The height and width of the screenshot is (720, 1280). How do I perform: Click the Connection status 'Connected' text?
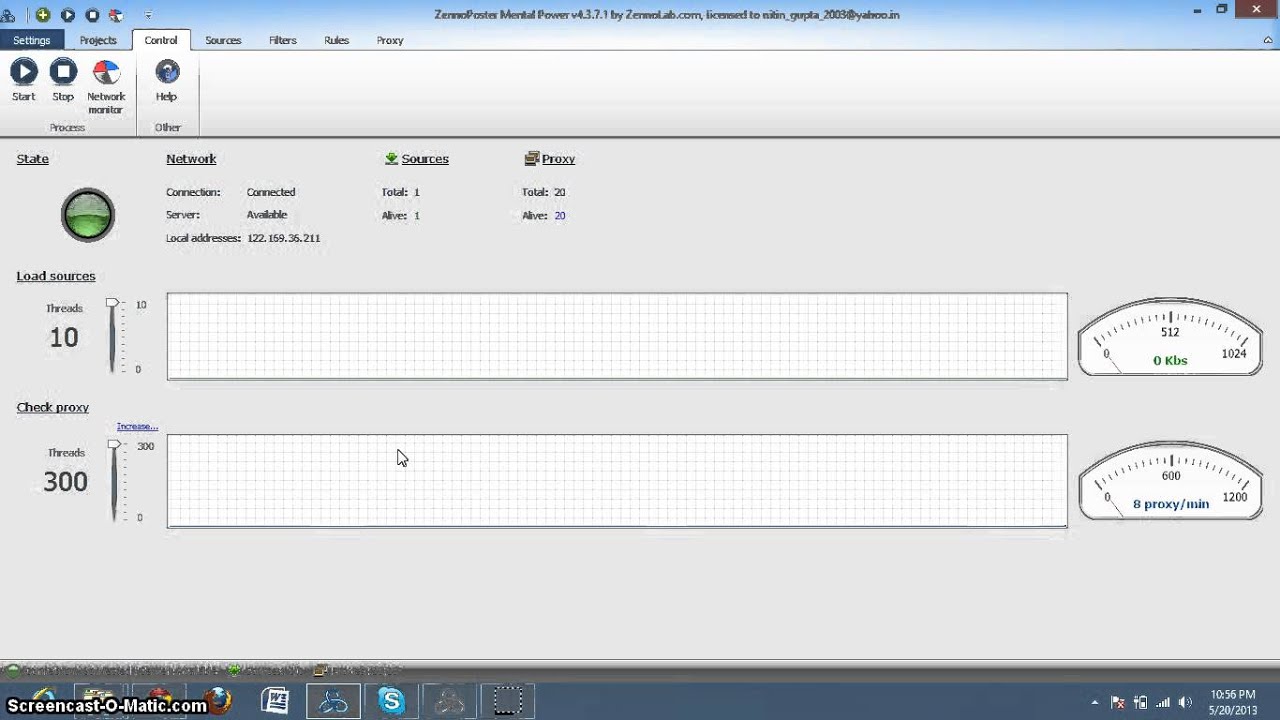pyautogui.click(x=271, y=192)
